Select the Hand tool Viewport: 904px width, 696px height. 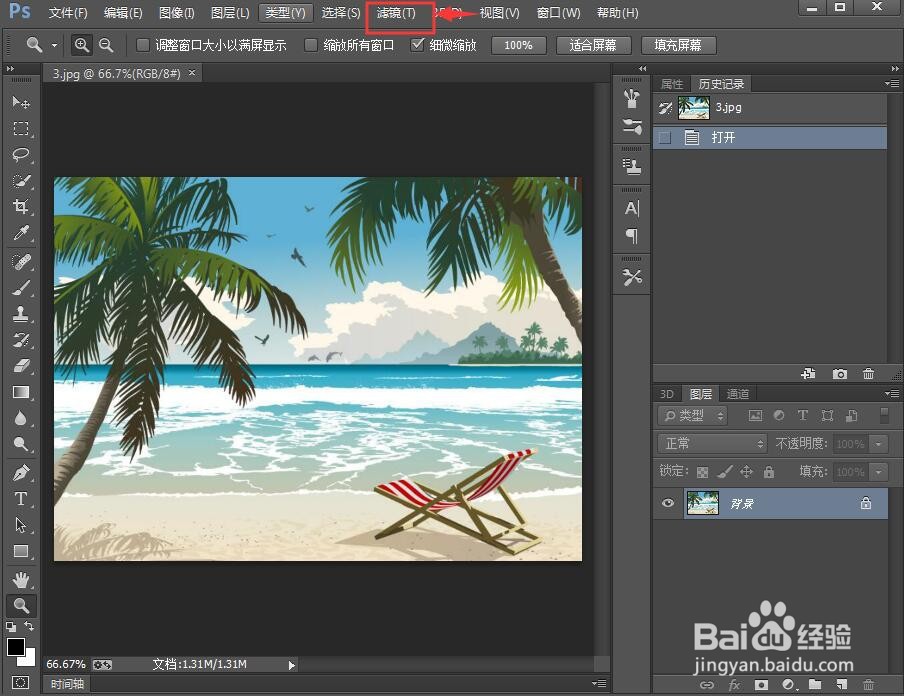[x=21, y=580]
